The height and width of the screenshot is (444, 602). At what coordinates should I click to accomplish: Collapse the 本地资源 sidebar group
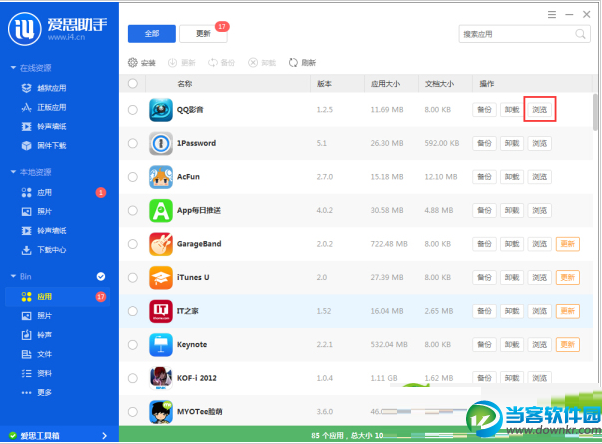tap(13, 172)
